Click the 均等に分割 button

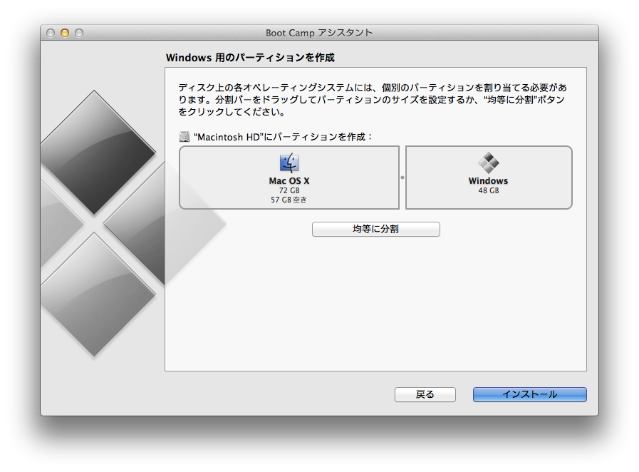[x=376, y=229]
